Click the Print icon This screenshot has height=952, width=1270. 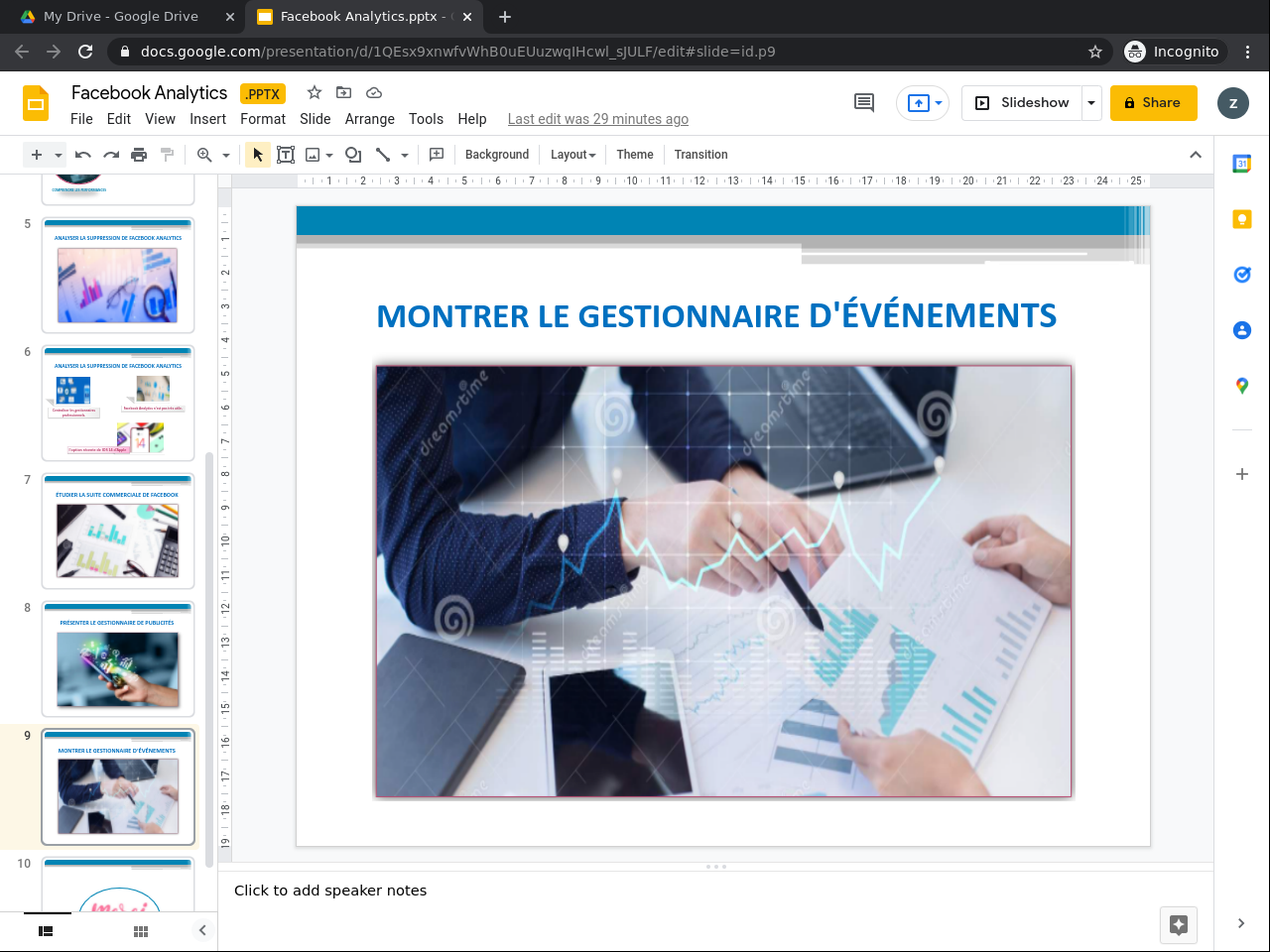click(139, 155)
